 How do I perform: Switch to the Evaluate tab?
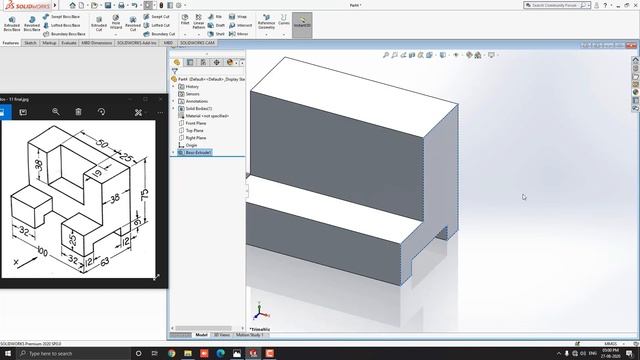coord(69,43)
